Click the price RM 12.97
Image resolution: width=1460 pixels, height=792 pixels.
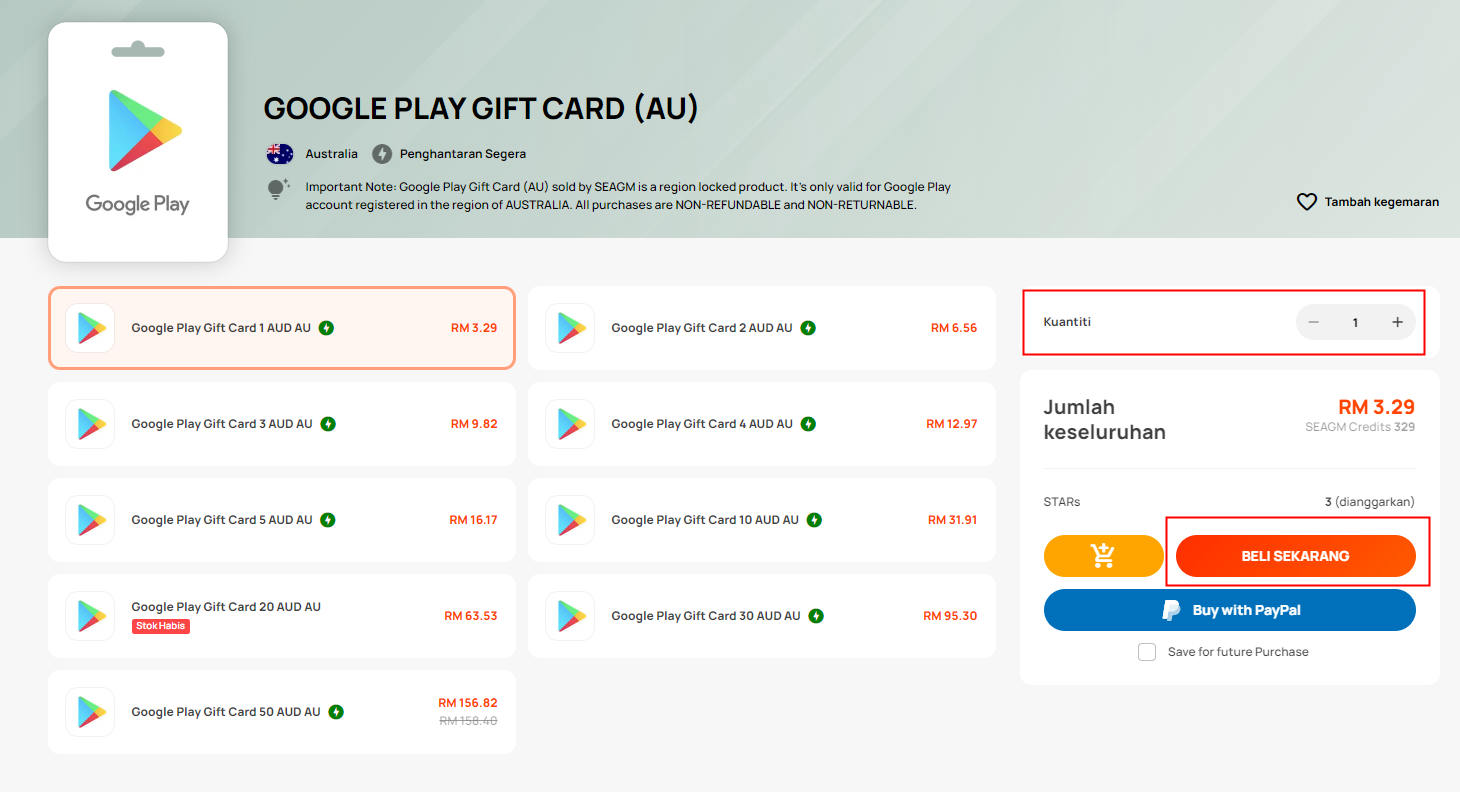[x=952, y=424]
